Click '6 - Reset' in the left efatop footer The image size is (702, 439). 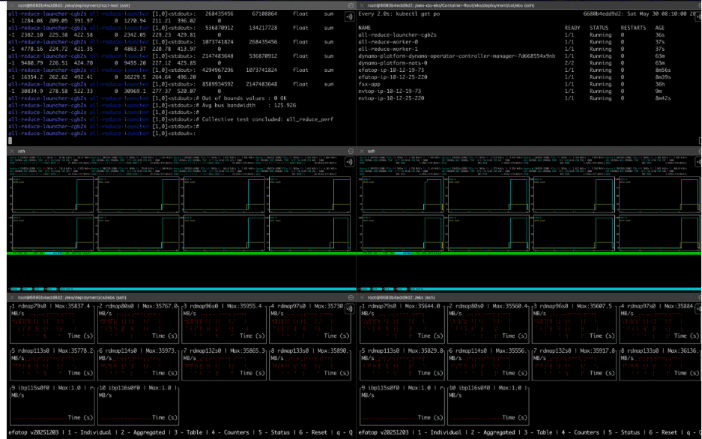tap(313, 432)
